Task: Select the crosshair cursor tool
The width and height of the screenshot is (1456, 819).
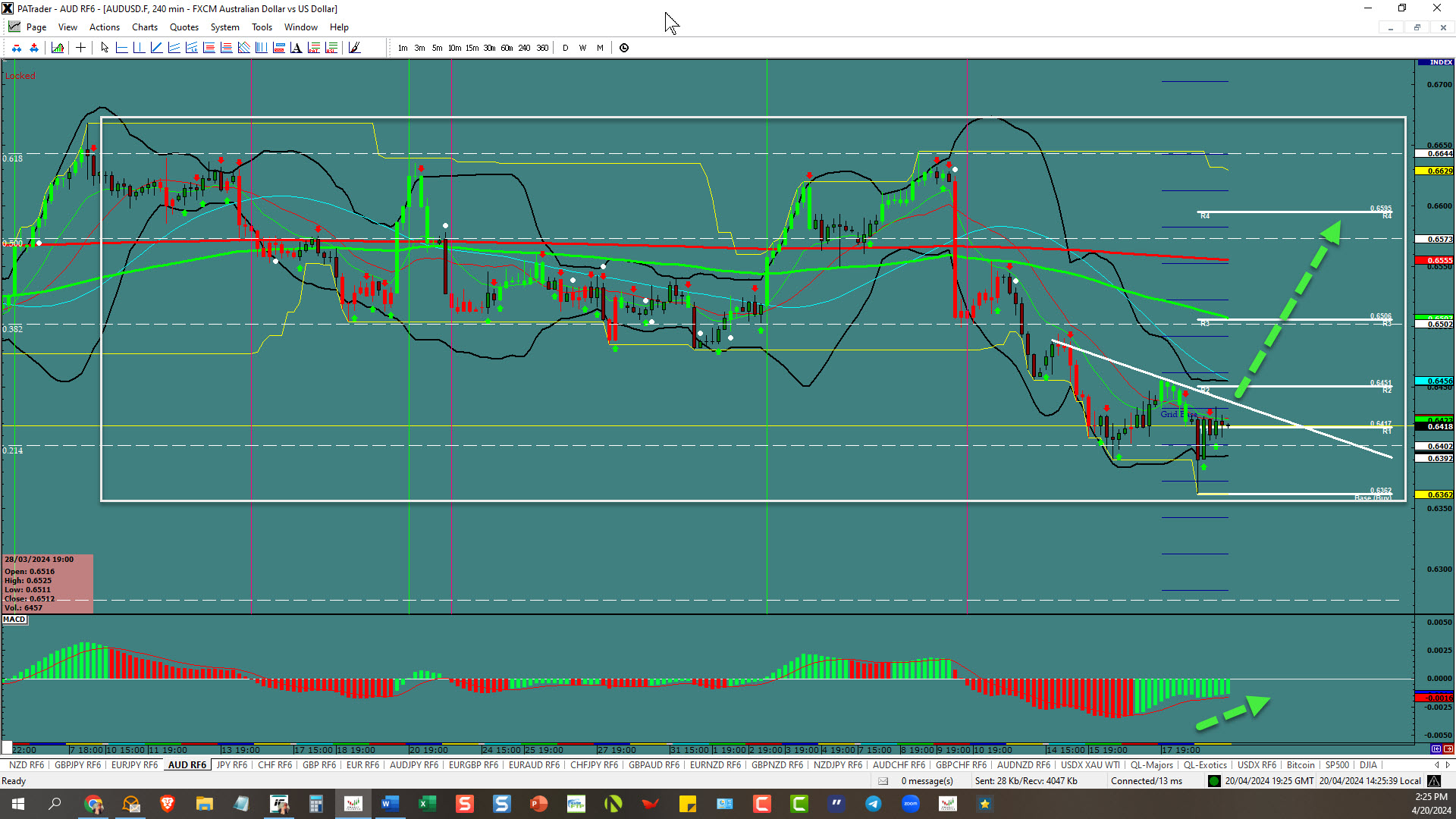Action: 80,48
